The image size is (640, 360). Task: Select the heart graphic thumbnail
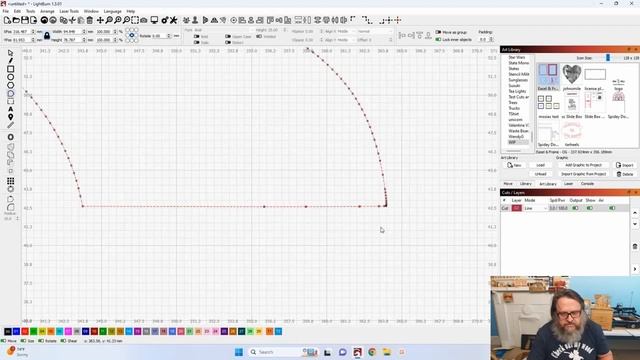click(x=571, y=74)
